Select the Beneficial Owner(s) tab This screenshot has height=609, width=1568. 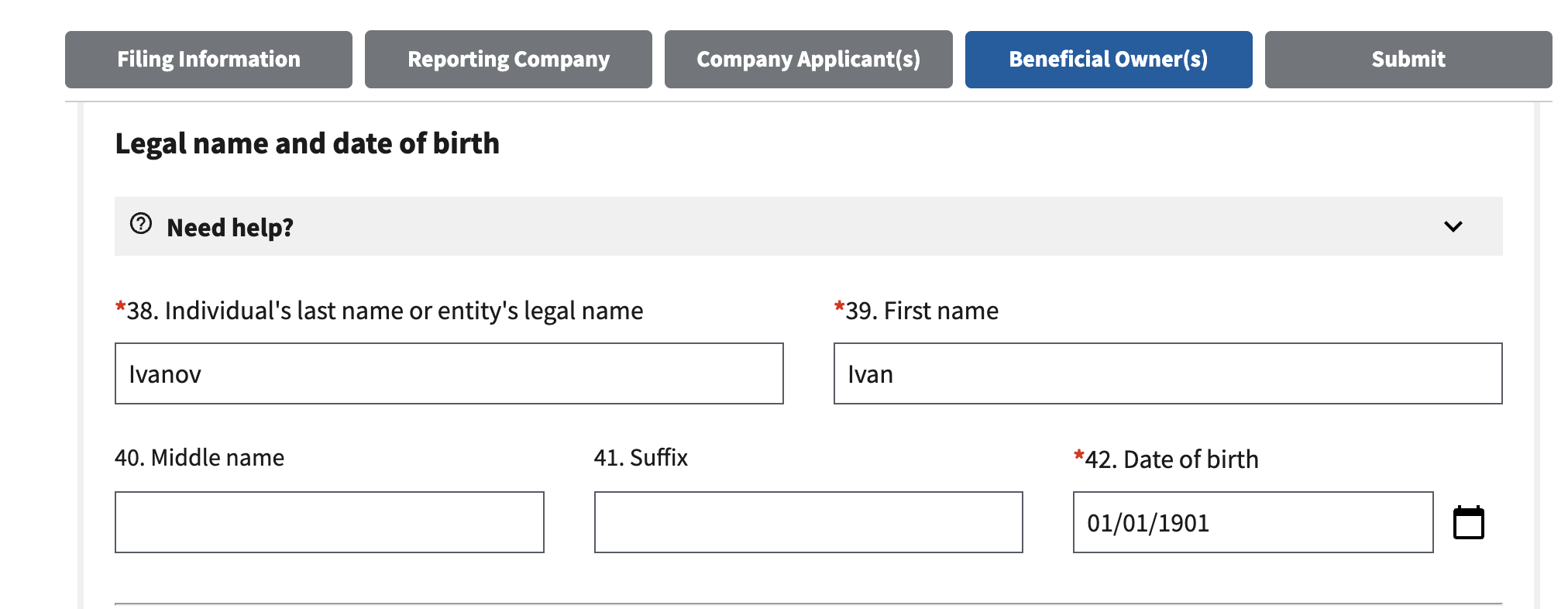click(1108, 60)
